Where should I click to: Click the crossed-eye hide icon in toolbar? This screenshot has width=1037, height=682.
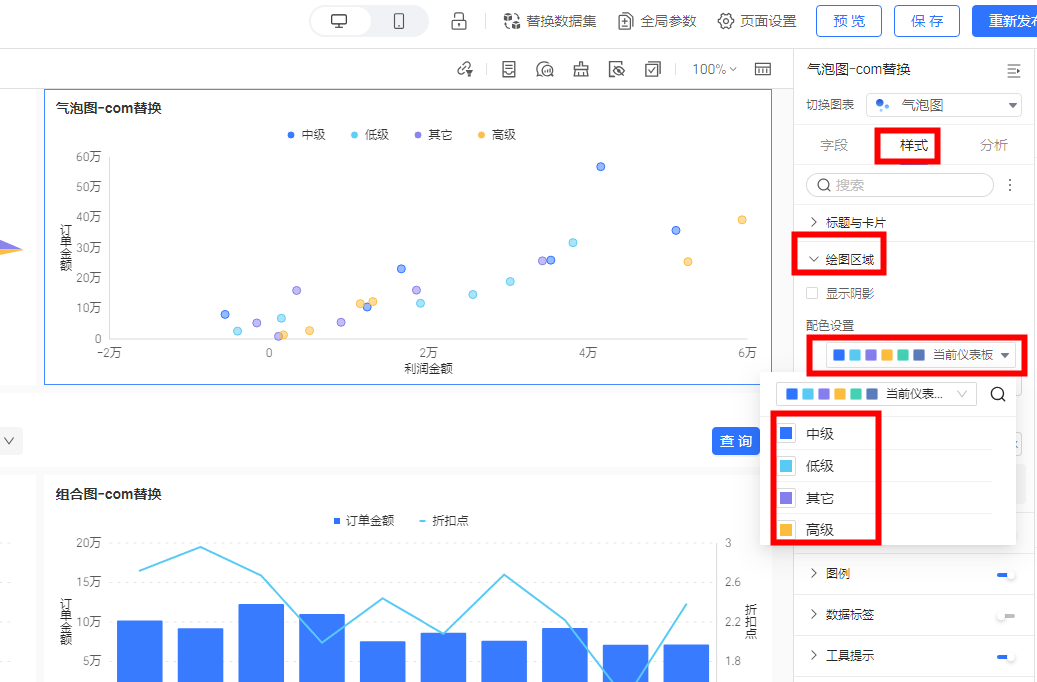point(617,69)
